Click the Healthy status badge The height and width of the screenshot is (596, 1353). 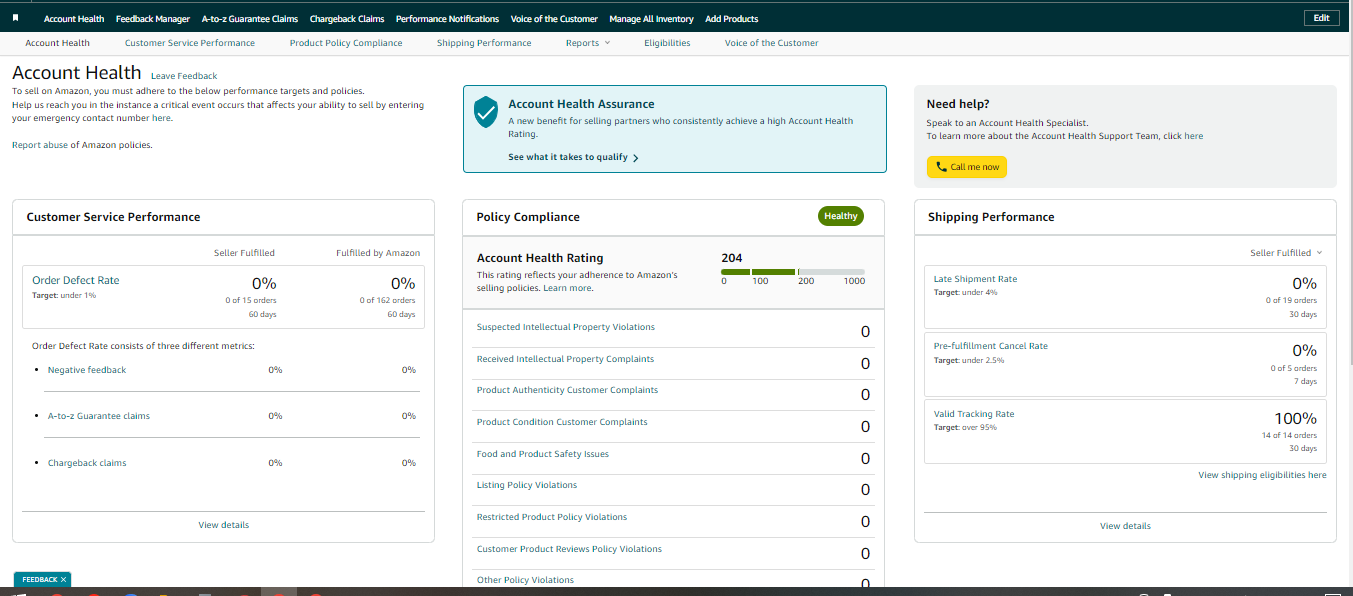[x=841, y=216]
